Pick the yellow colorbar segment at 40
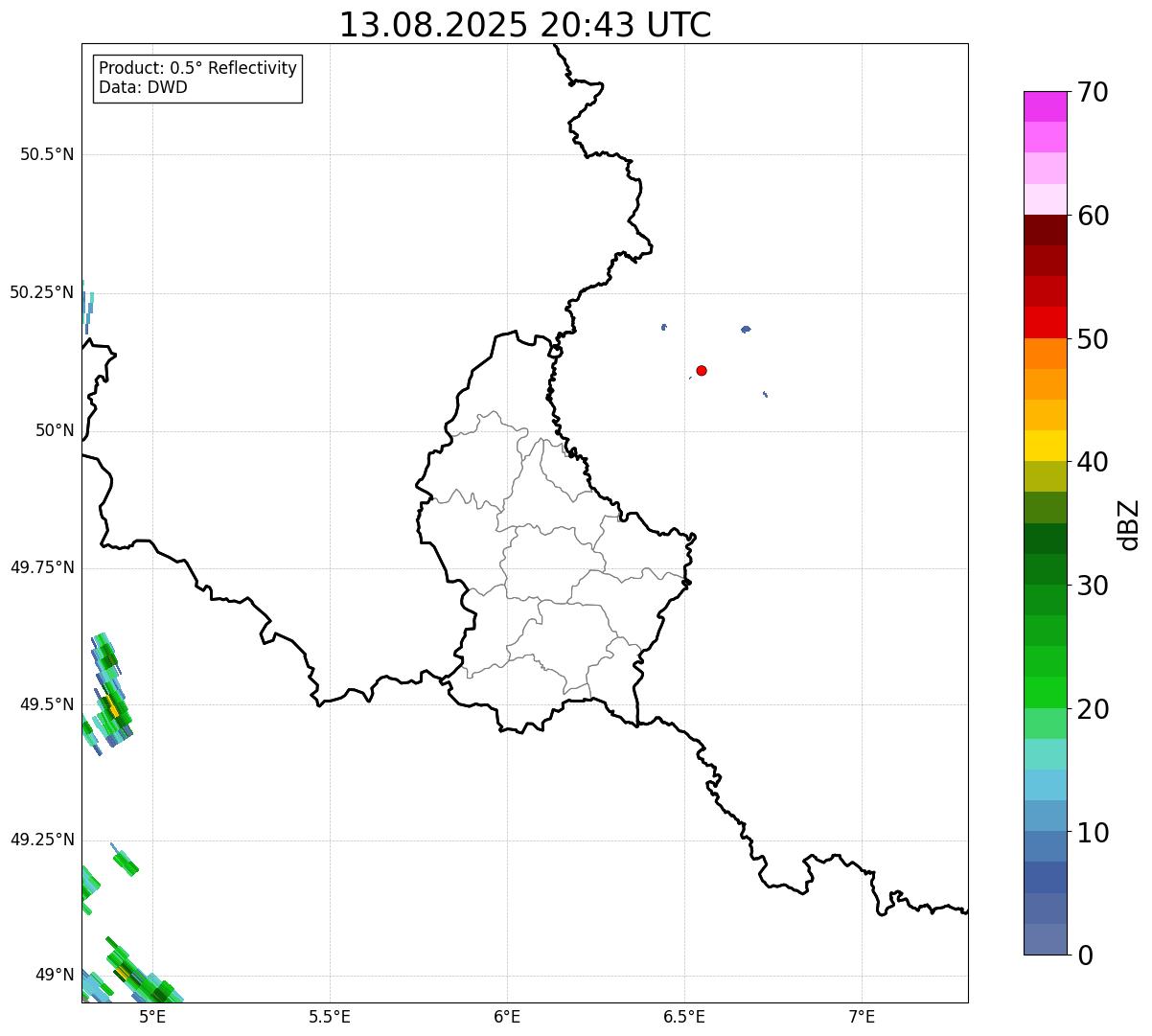 [1045, 446]
